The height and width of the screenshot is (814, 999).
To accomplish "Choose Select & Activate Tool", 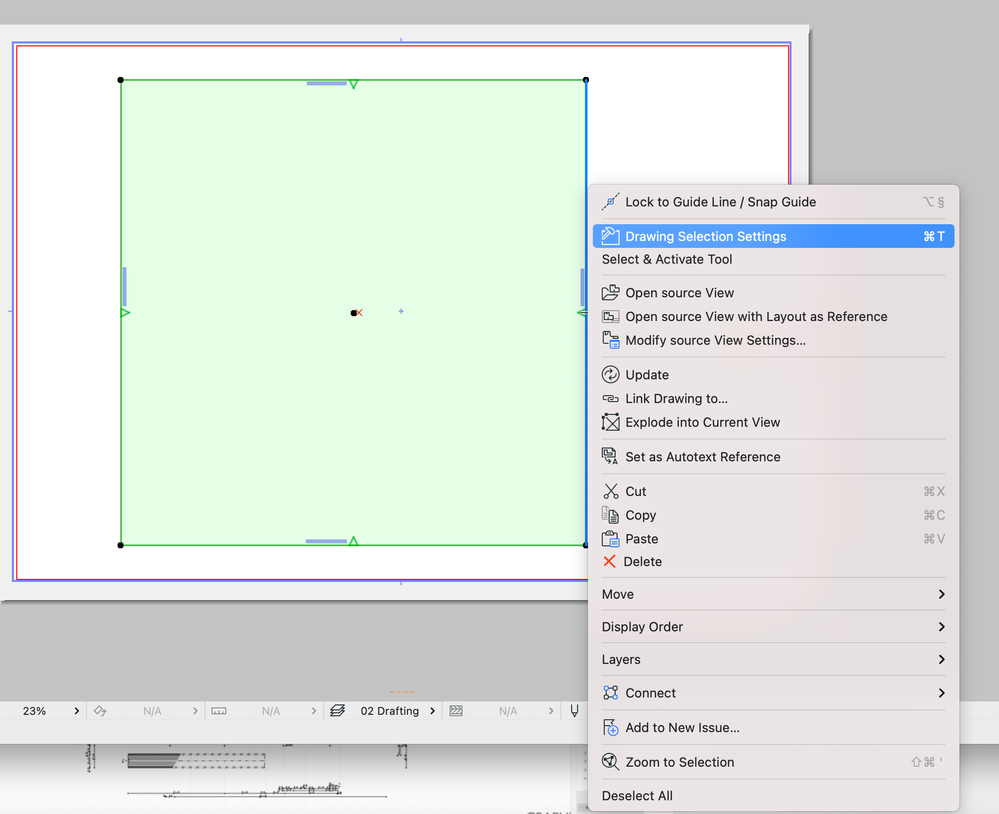I will (773, 259).
